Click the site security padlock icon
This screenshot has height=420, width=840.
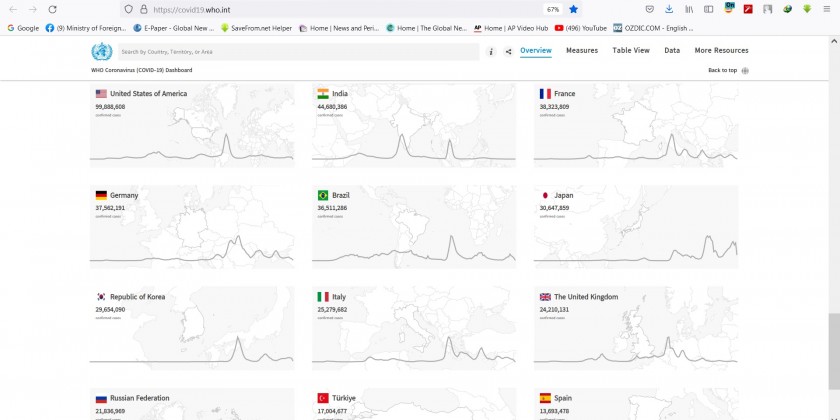tap(143, 9)
